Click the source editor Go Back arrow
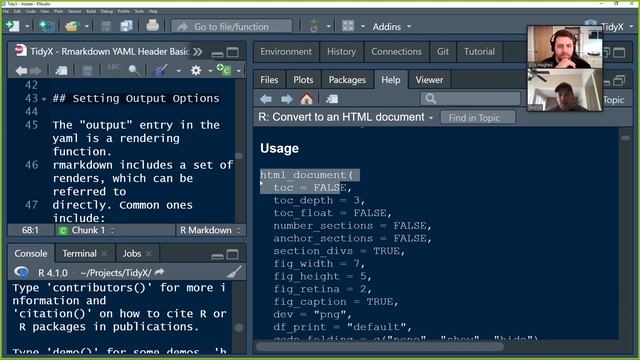Image resolution: width=640 pixels, height=360 pixels. pyautogui.click(x=21, y=71)
